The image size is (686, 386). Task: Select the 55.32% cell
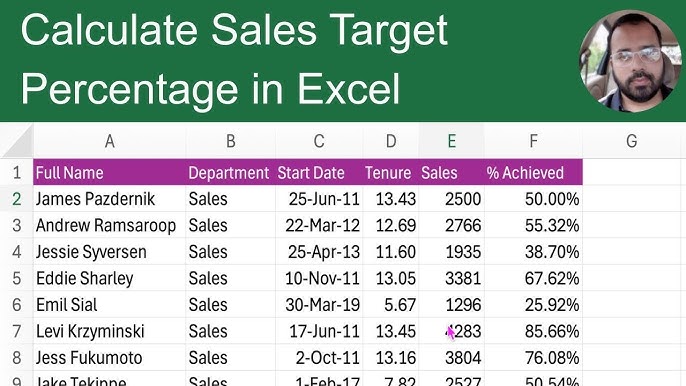coord(533,225)
